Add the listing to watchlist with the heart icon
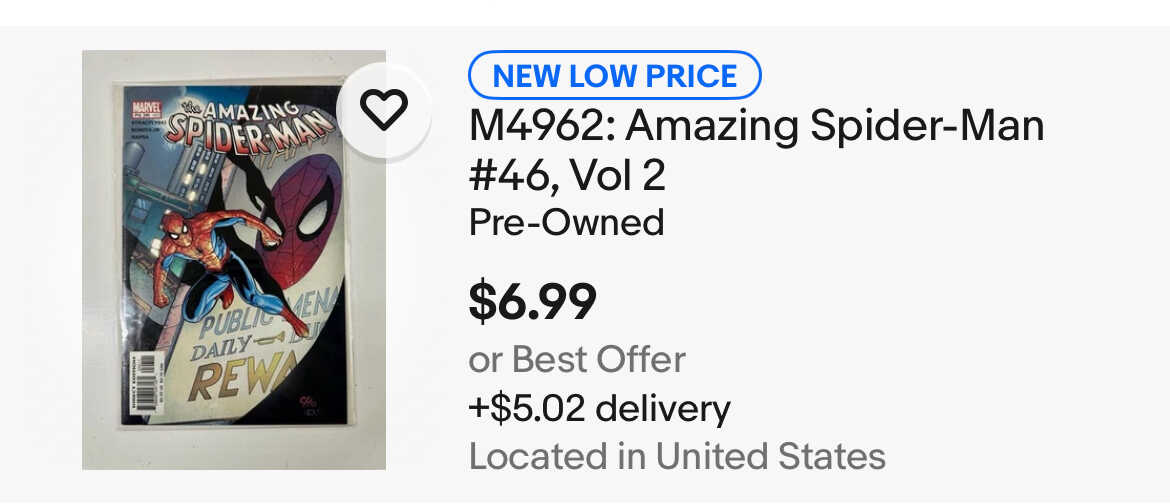The width and height of the screenshot is (1170, 504). (384, 109)
